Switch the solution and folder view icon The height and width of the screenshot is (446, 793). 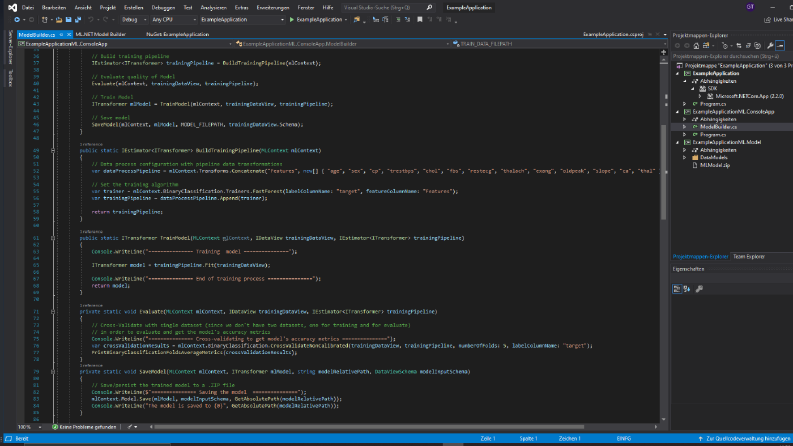pos(706,46)
